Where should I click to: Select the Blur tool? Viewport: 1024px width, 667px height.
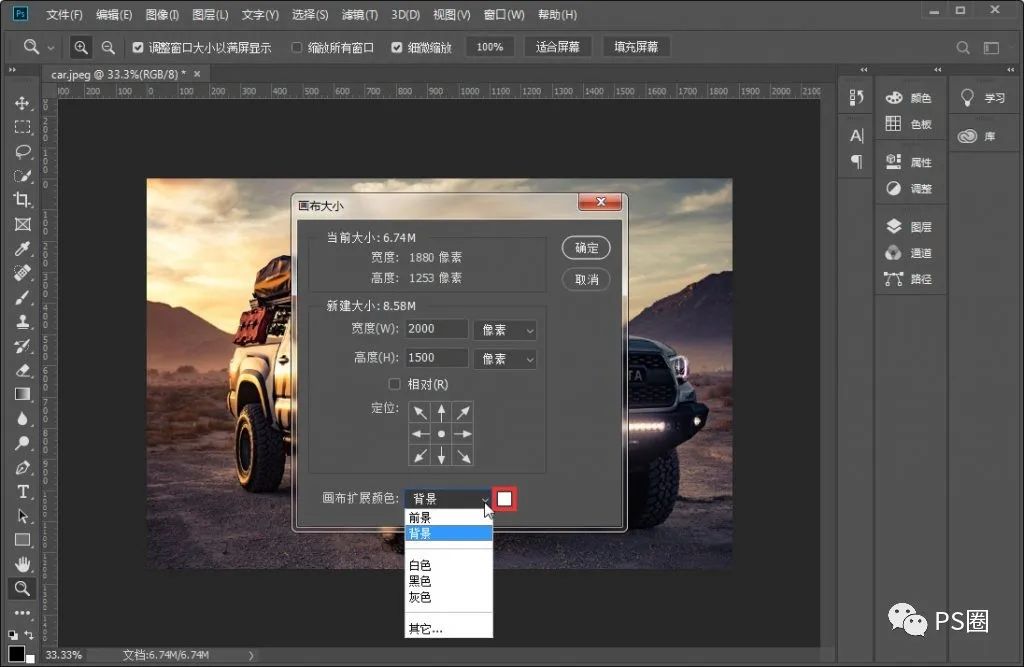(x=22, y=419)
